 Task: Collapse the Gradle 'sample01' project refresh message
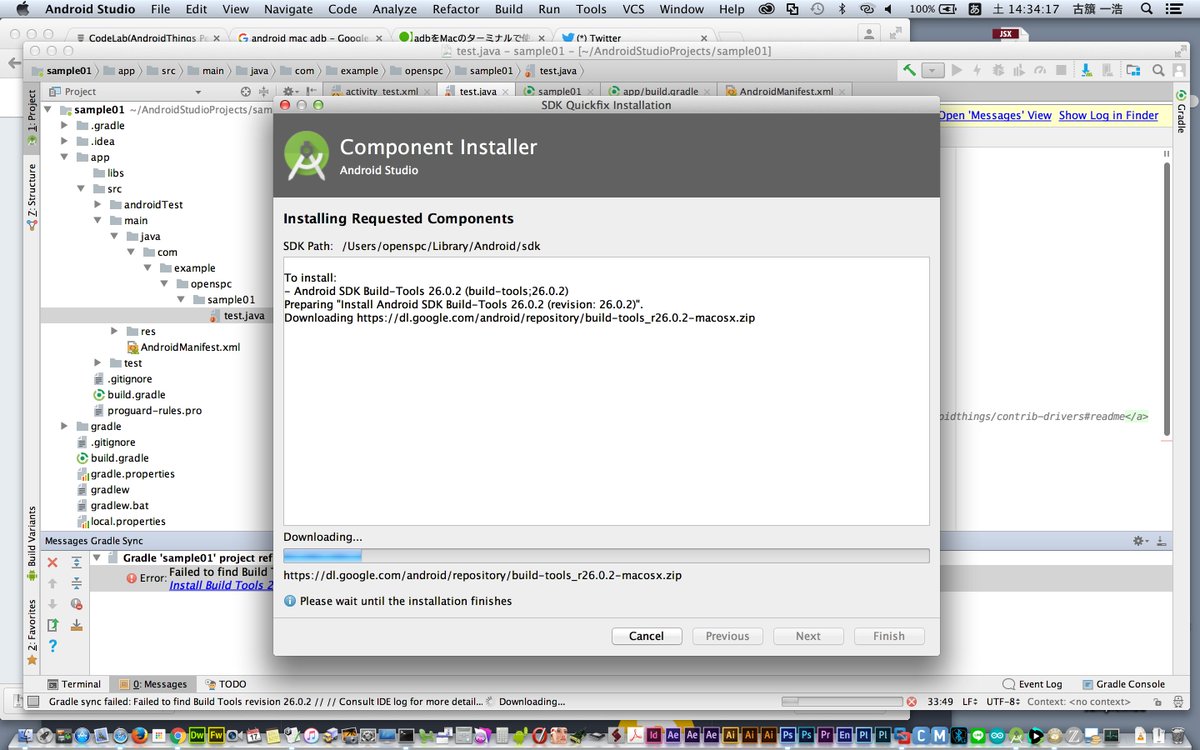pos(97,558)
